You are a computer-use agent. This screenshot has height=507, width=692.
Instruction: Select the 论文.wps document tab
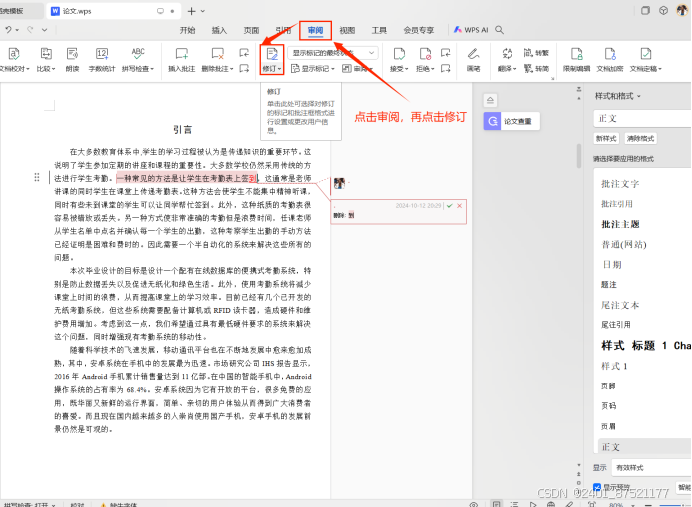pyautogui.click(x=113, y=11)
